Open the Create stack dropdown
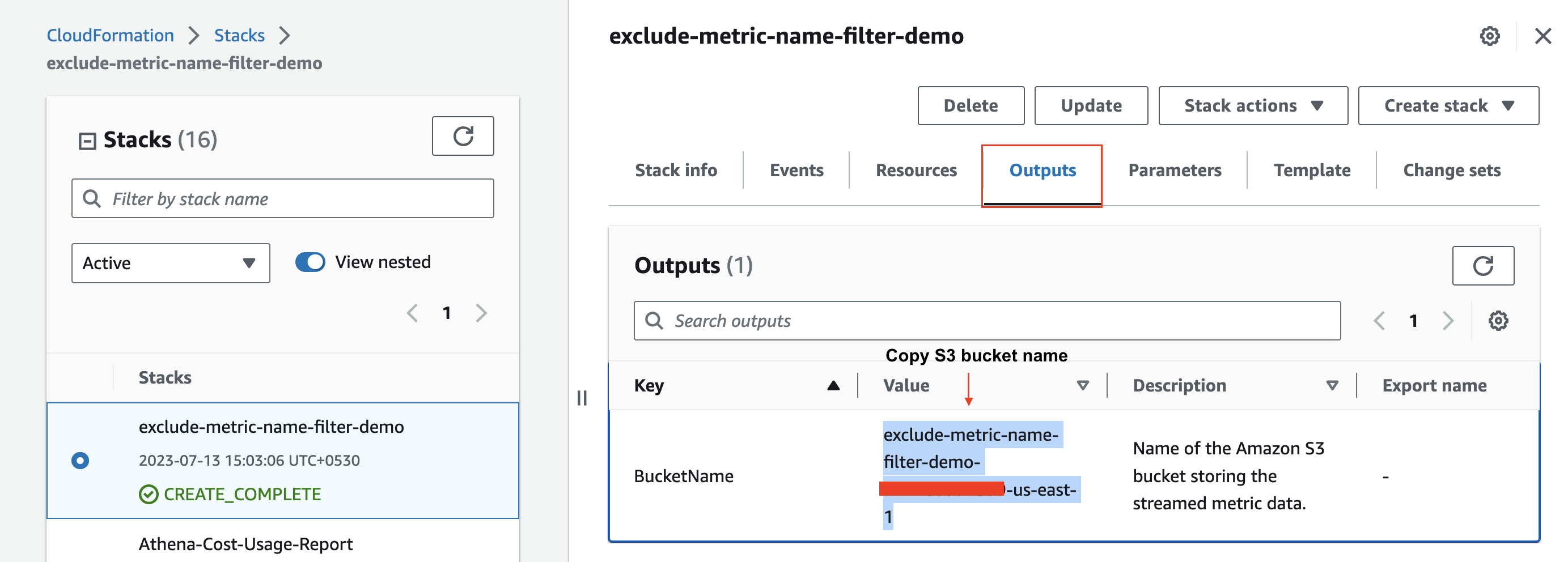Image resolution: width=1568 pixels, height=562 pixels. [1448, 105]
